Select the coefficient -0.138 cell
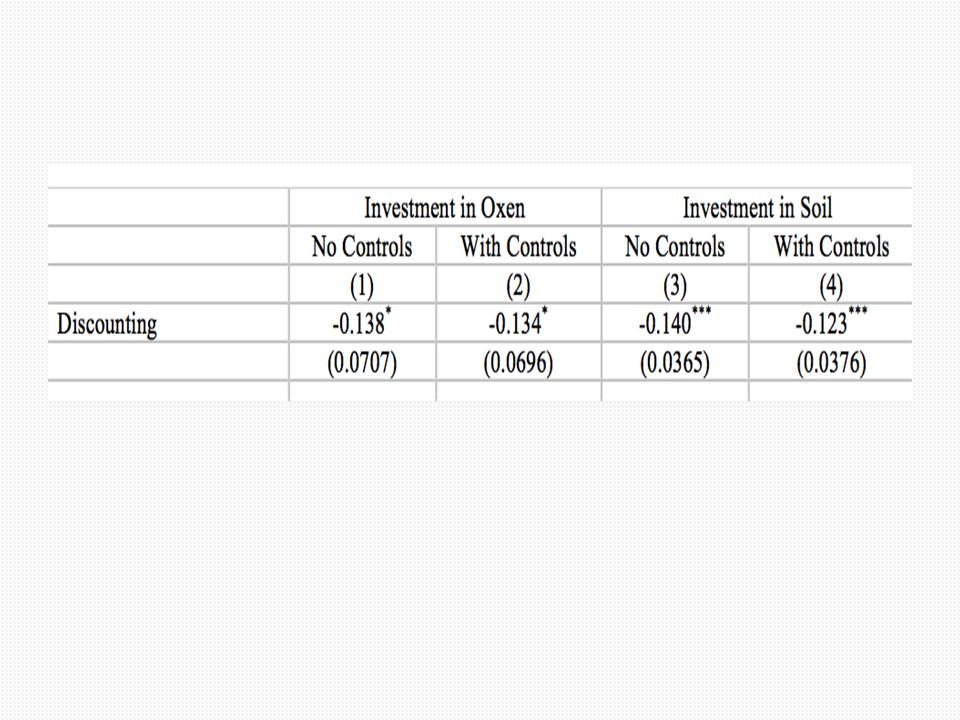The width and height of the screenshot is (960, 720). point(362,323)
